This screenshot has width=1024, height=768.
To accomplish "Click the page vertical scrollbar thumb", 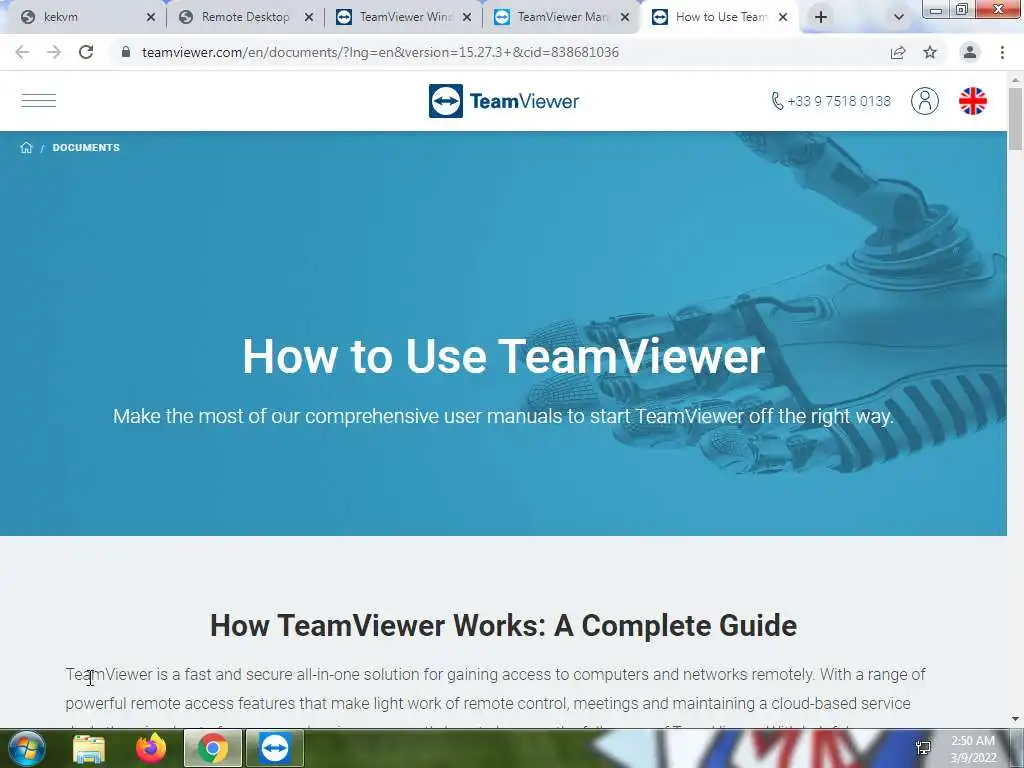I will [1016, 119].
